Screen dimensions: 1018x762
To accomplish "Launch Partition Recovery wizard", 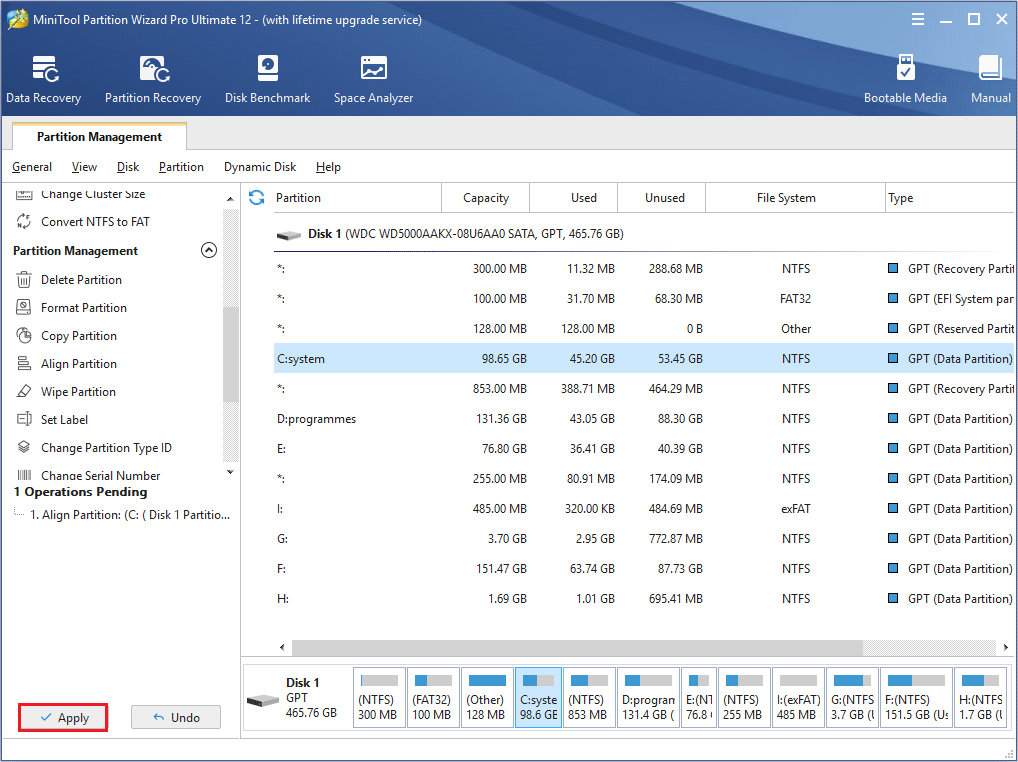I will click(153, 79).
